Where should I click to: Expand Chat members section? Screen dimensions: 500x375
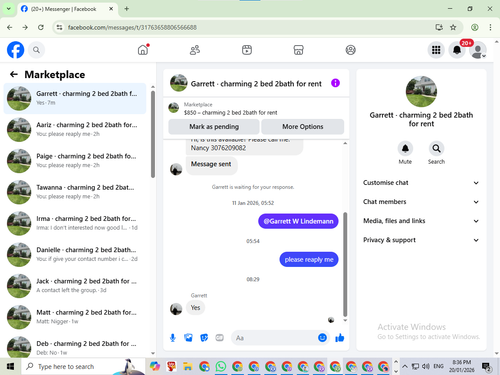click(x=421, y=202)
